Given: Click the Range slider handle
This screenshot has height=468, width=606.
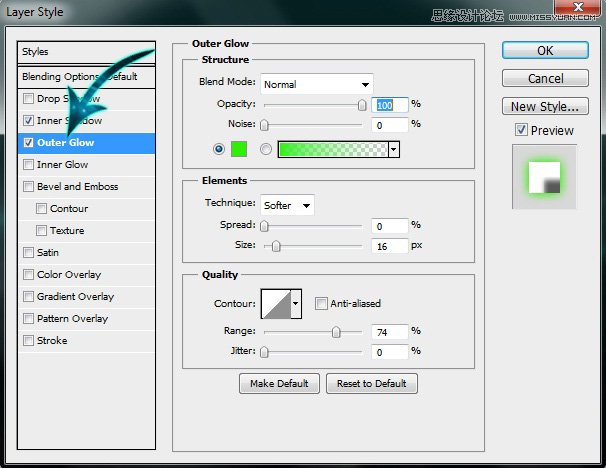Looking at the screenshot, I should (336, 332).
